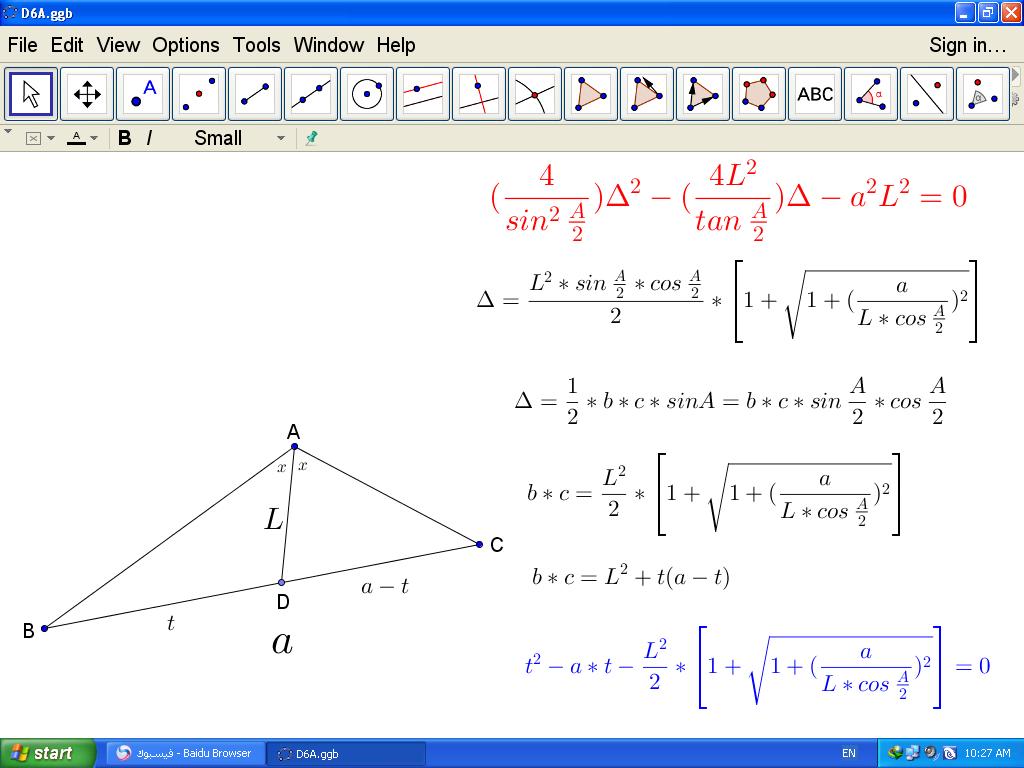Expand the background color dropdown arrow

[x=51, y=138]
